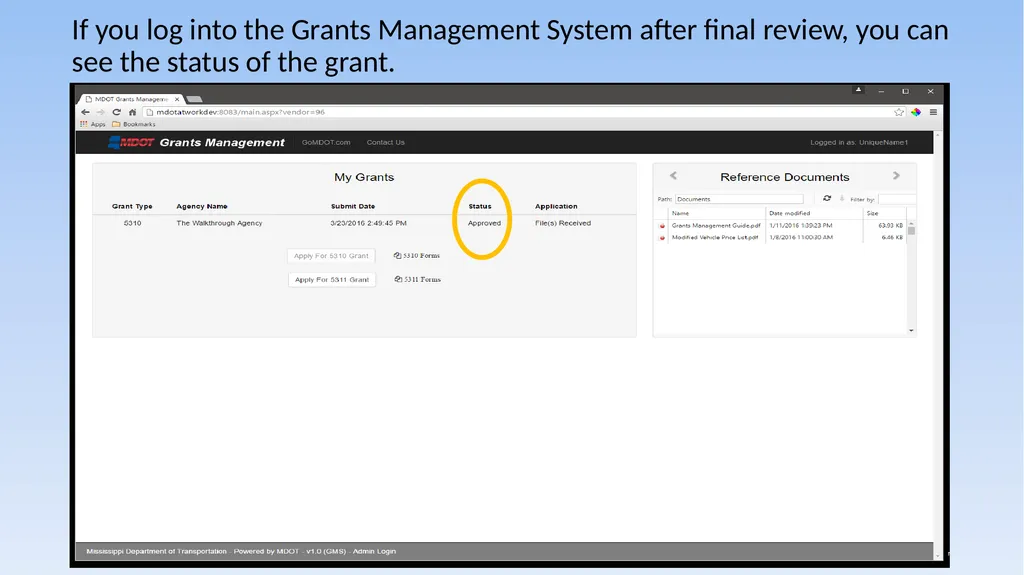Click the Approved status cell
The width and height of the screenshot is (1024, 575).
click(x=485, y=223)
